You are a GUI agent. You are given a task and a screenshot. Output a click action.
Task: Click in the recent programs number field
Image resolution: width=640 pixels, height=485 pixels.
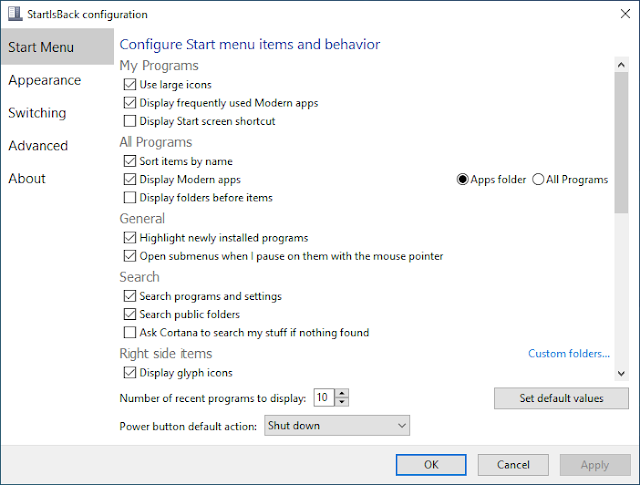click(324, 397)
